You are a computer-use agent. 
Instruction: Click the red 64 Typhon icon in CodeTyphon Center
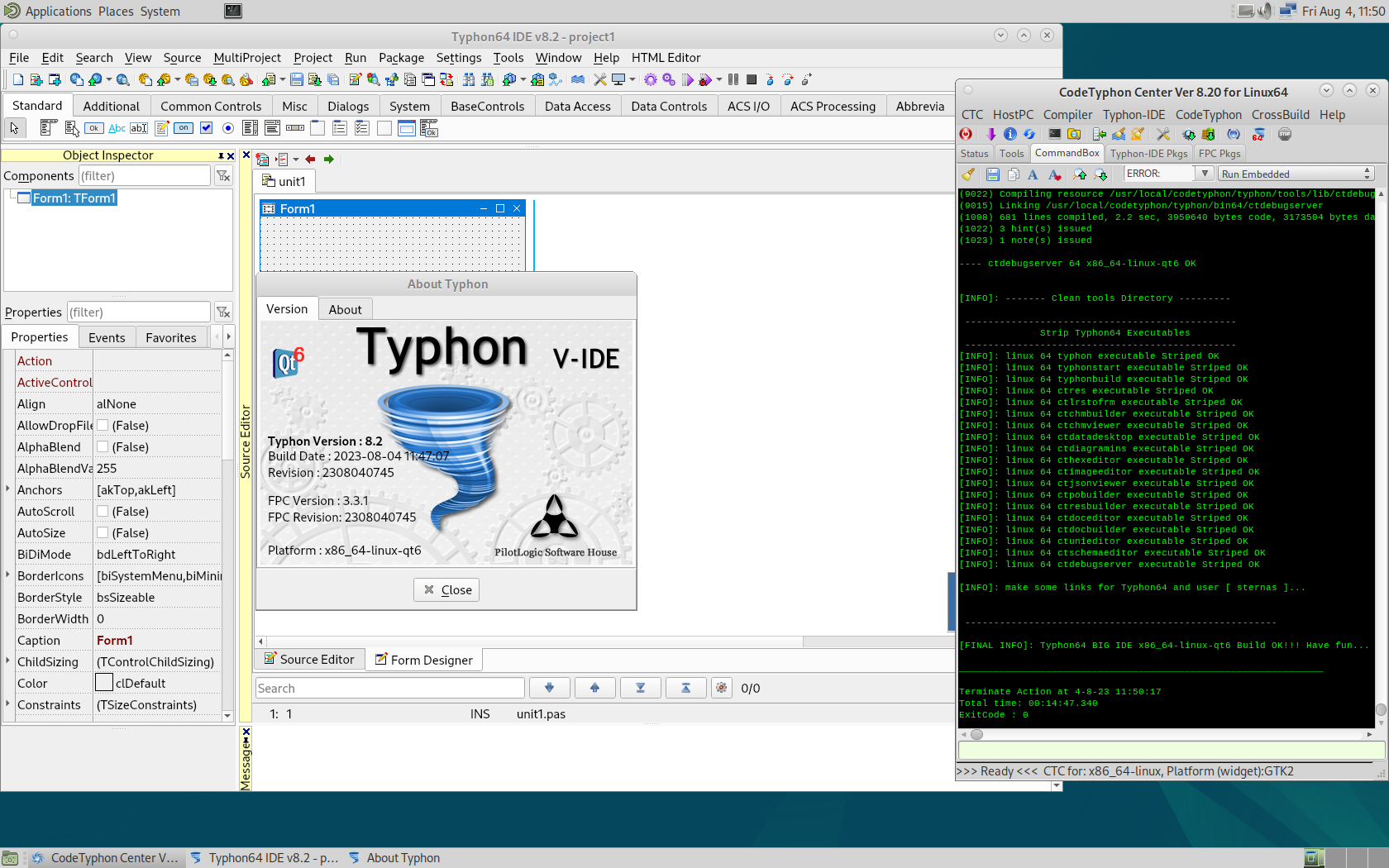point(1258,135)
